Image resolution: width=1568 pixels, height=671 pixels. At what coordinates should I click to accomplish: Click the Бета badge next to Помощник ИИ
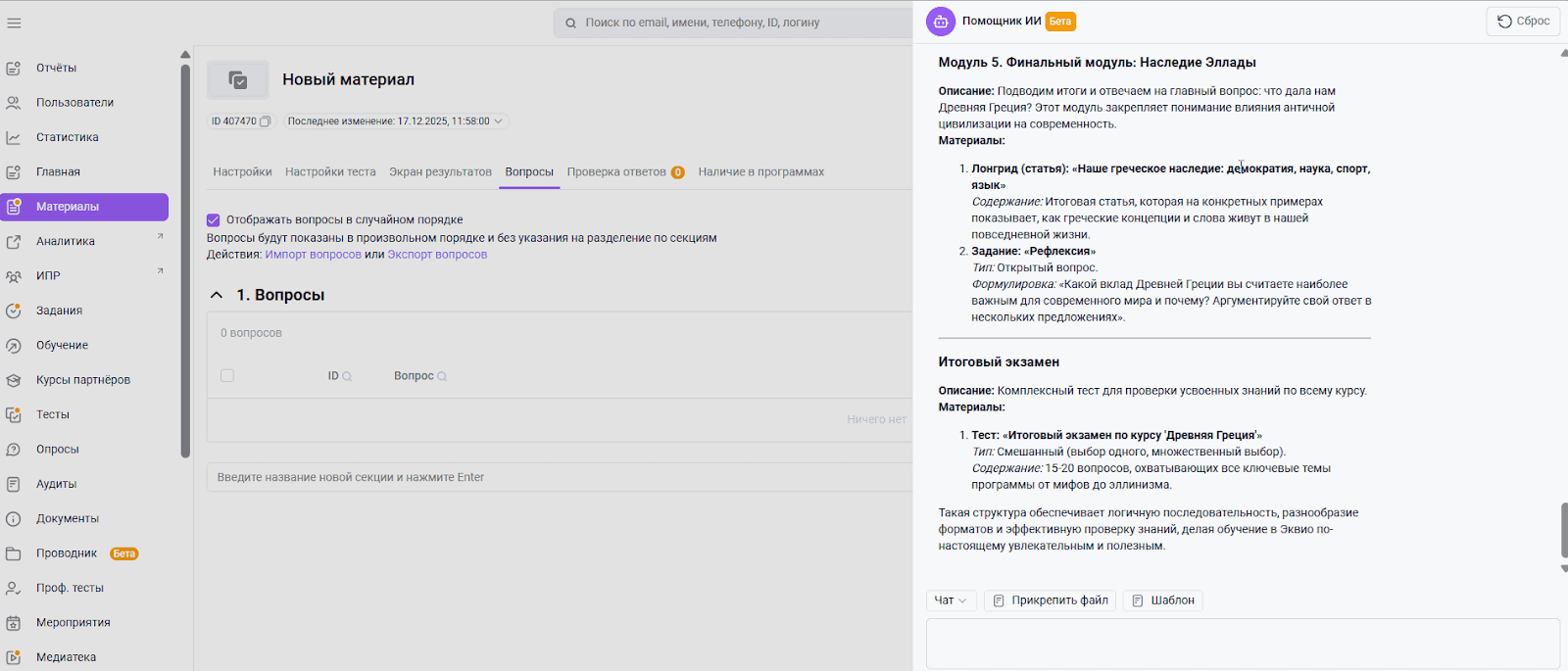pos(1060,22)
